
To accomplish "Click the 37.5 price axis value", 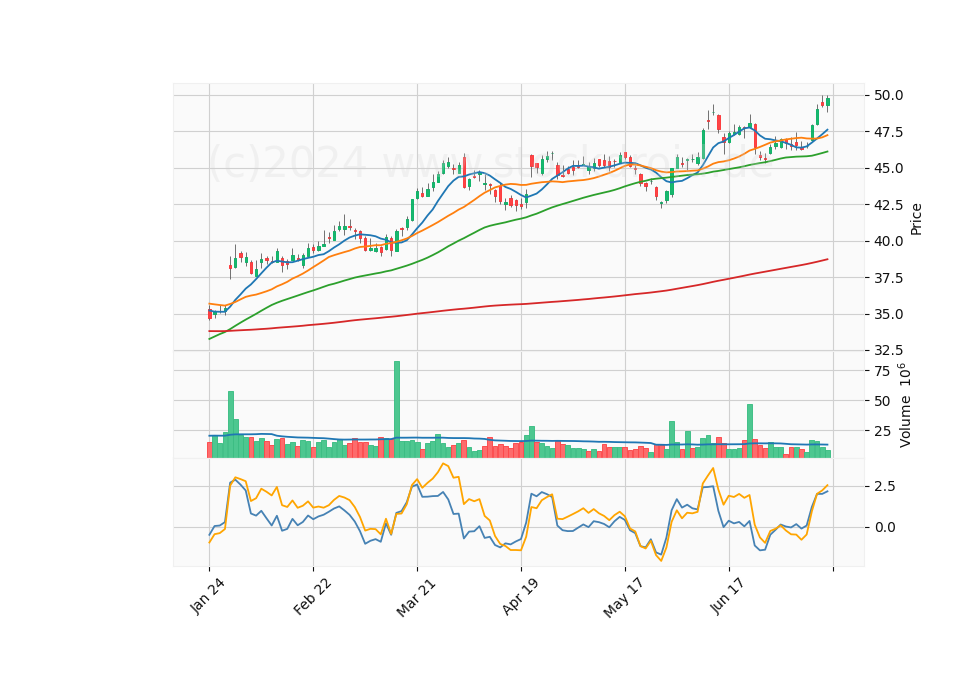I will click(x=888, y=278).
